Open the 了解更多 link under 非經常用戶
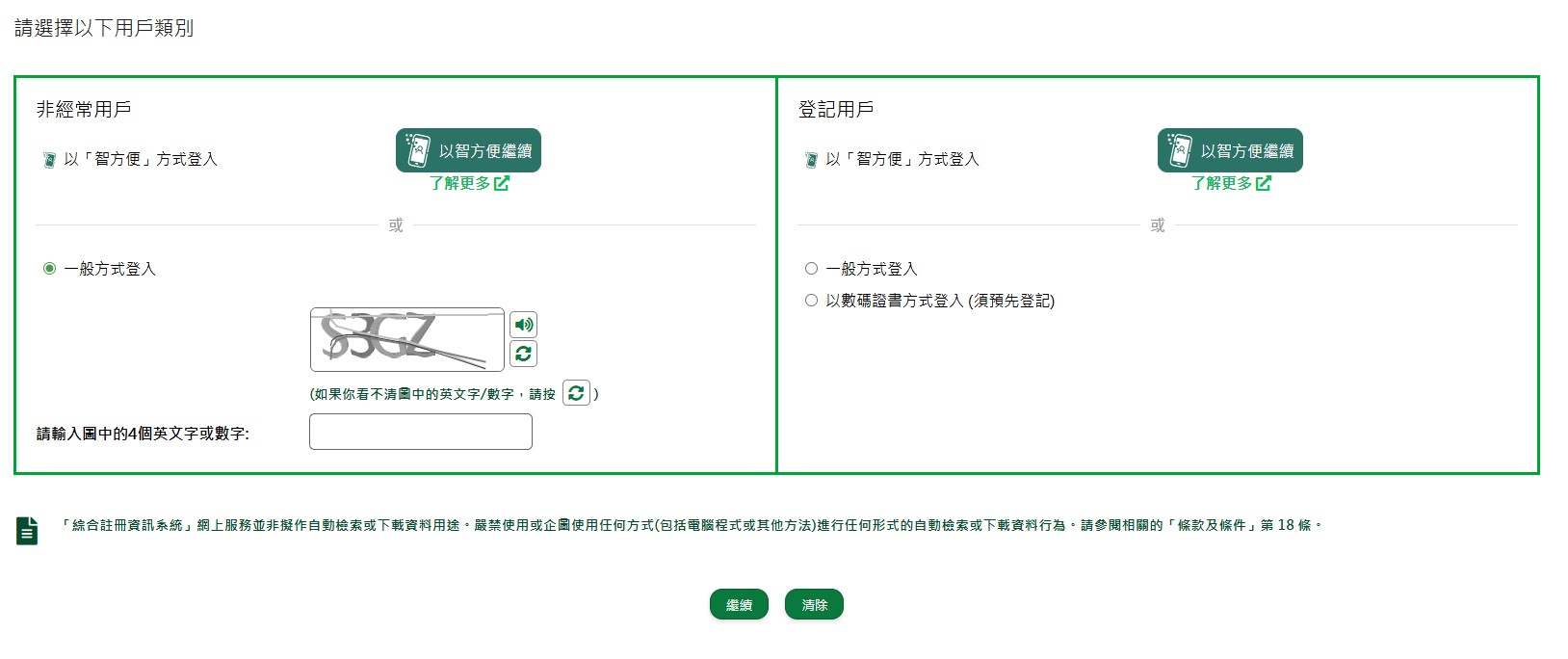This screenshot has width=1568, height=659. (469, 183)
